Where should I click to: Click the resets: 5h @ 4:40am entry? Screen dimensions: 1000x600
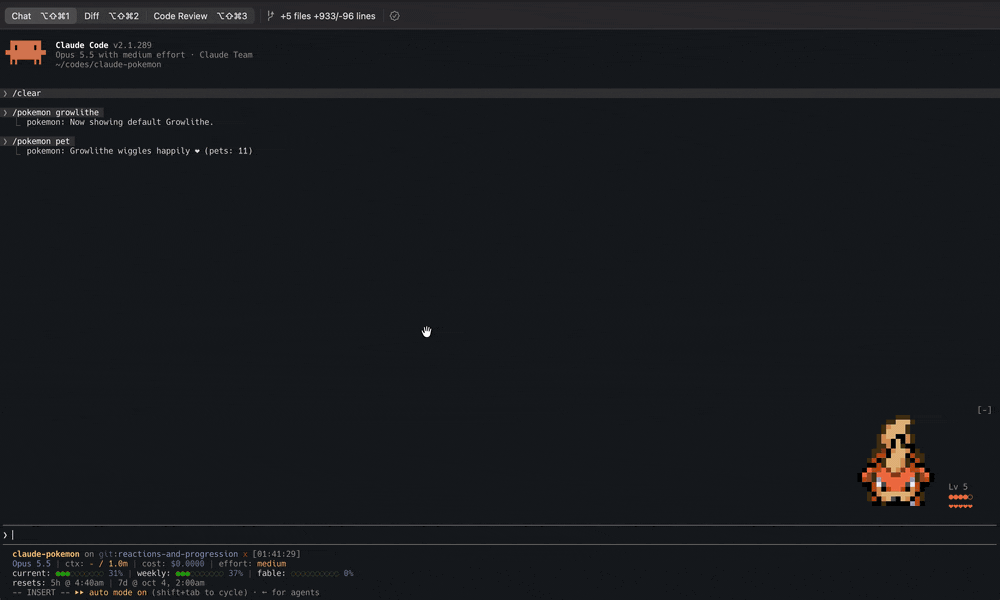58,583
